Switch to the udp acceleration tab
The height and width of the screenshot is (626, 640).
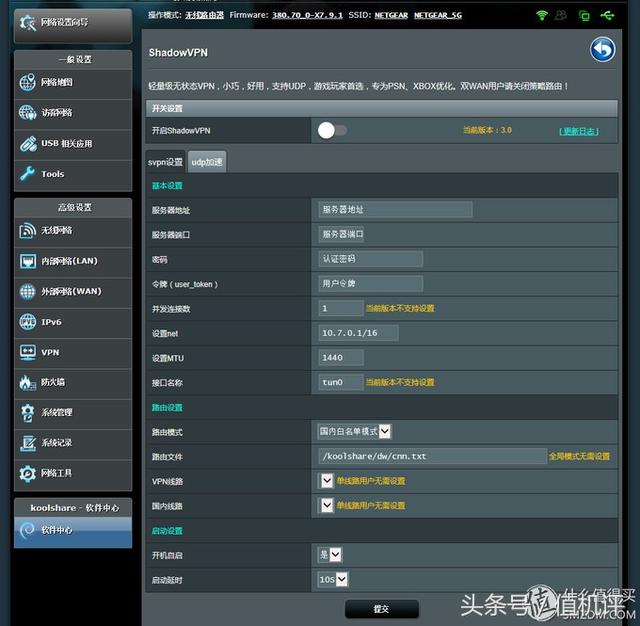[207, 162]
